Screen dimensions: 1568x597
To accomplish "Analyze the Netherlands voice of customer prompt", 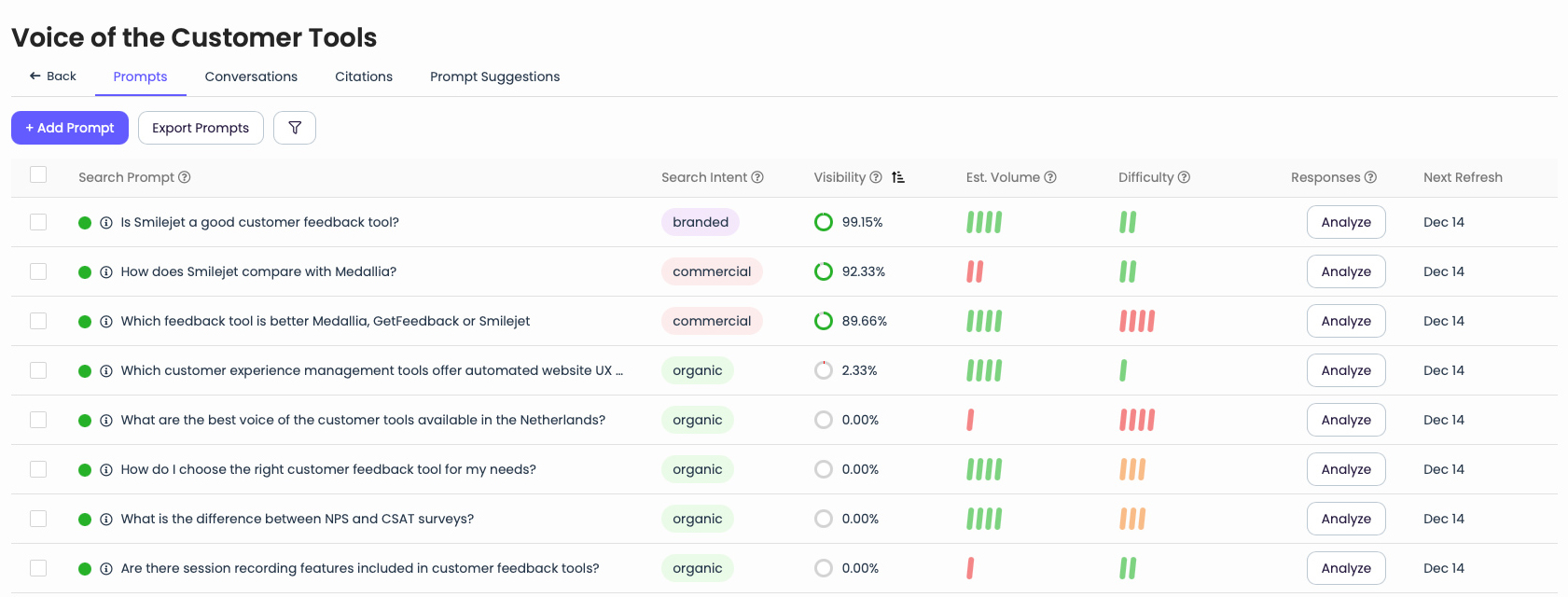I will 1345,420.
